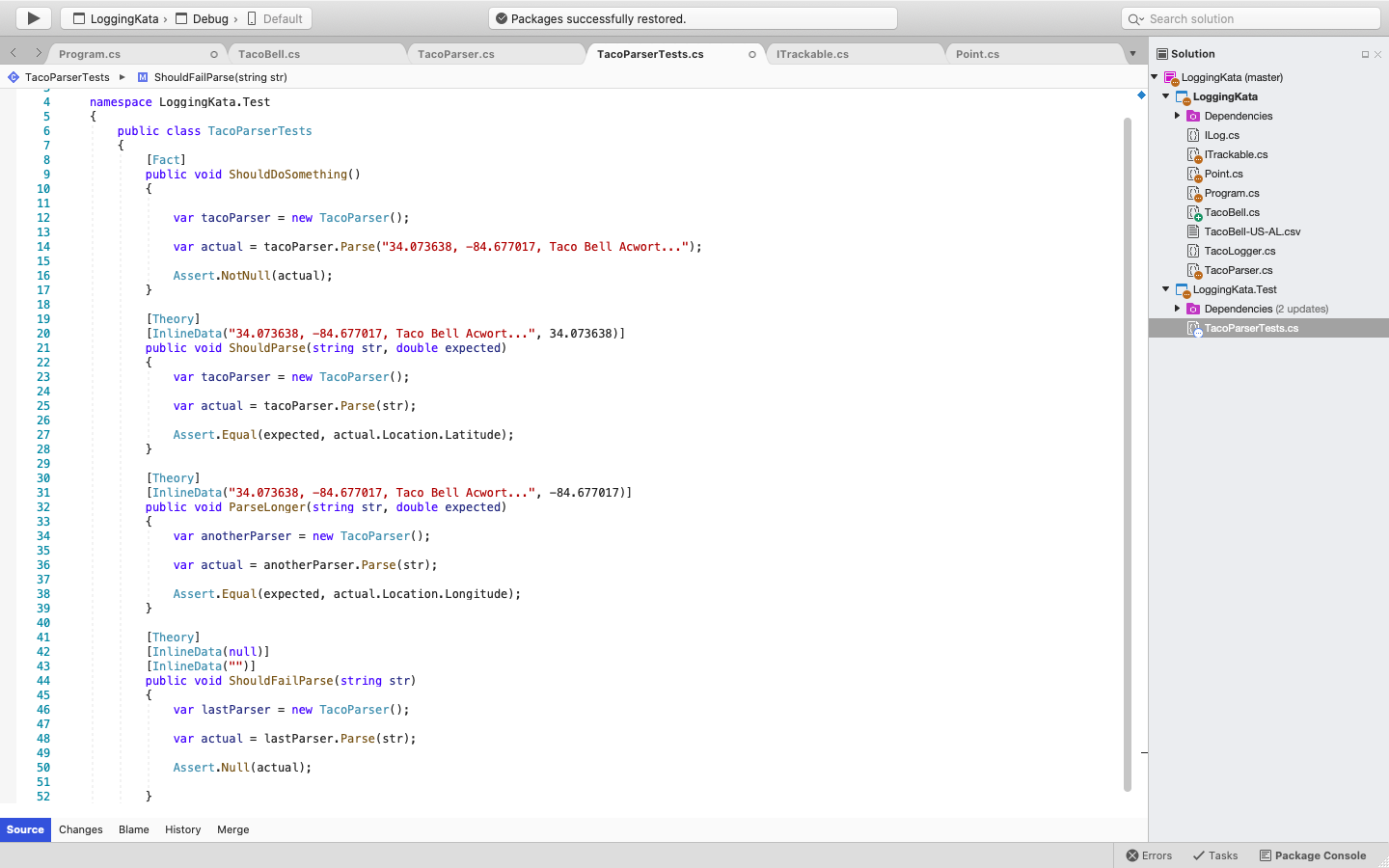The height and width of the screenshot is (868, 1389).
Task: Expand the Dependencies (2 updates) node
Action: [x=1177, y=309]
